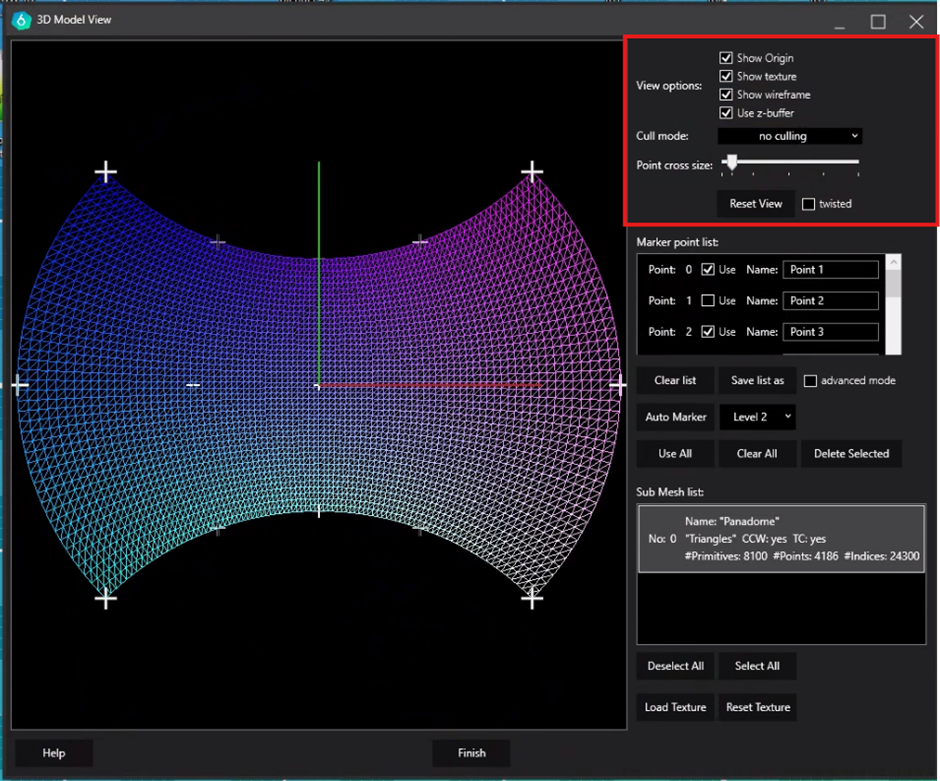Select the top-right corner cross marker

click(532, 172)
